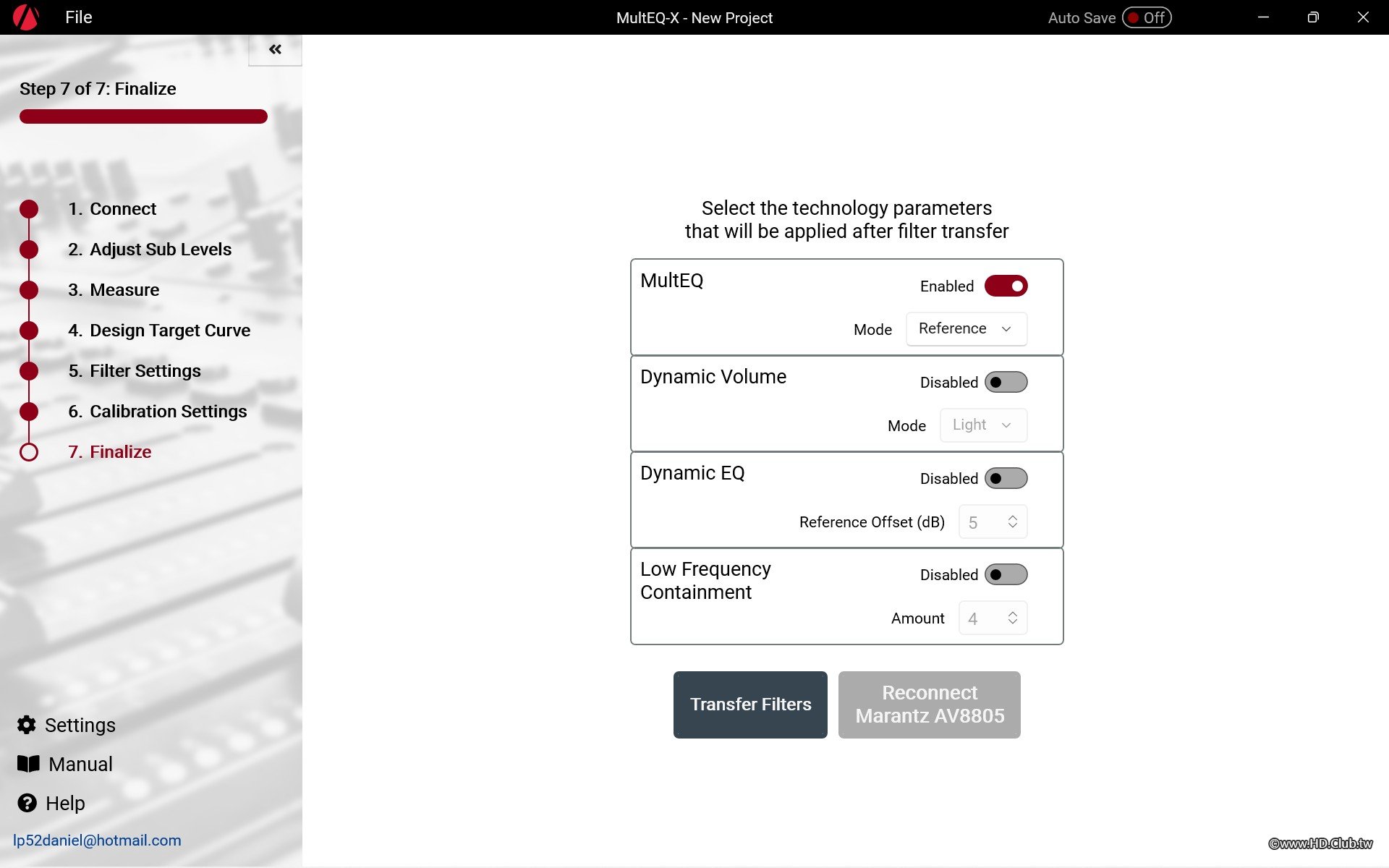Click the Measure step circle marker
This screenshot has height=868, width=1389.
pos(29,290)
